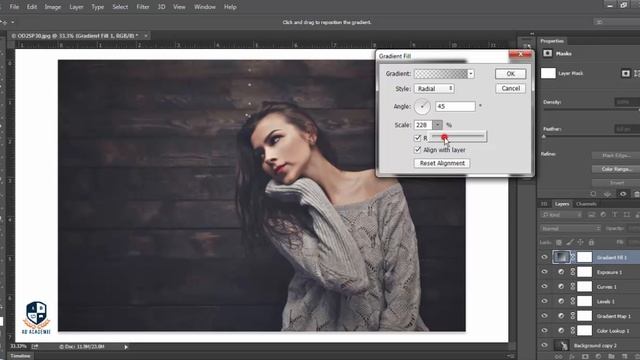Viewport: 640px width, 360px height.
Task: Switch to the Layers tab
Action: coord(562,204)
